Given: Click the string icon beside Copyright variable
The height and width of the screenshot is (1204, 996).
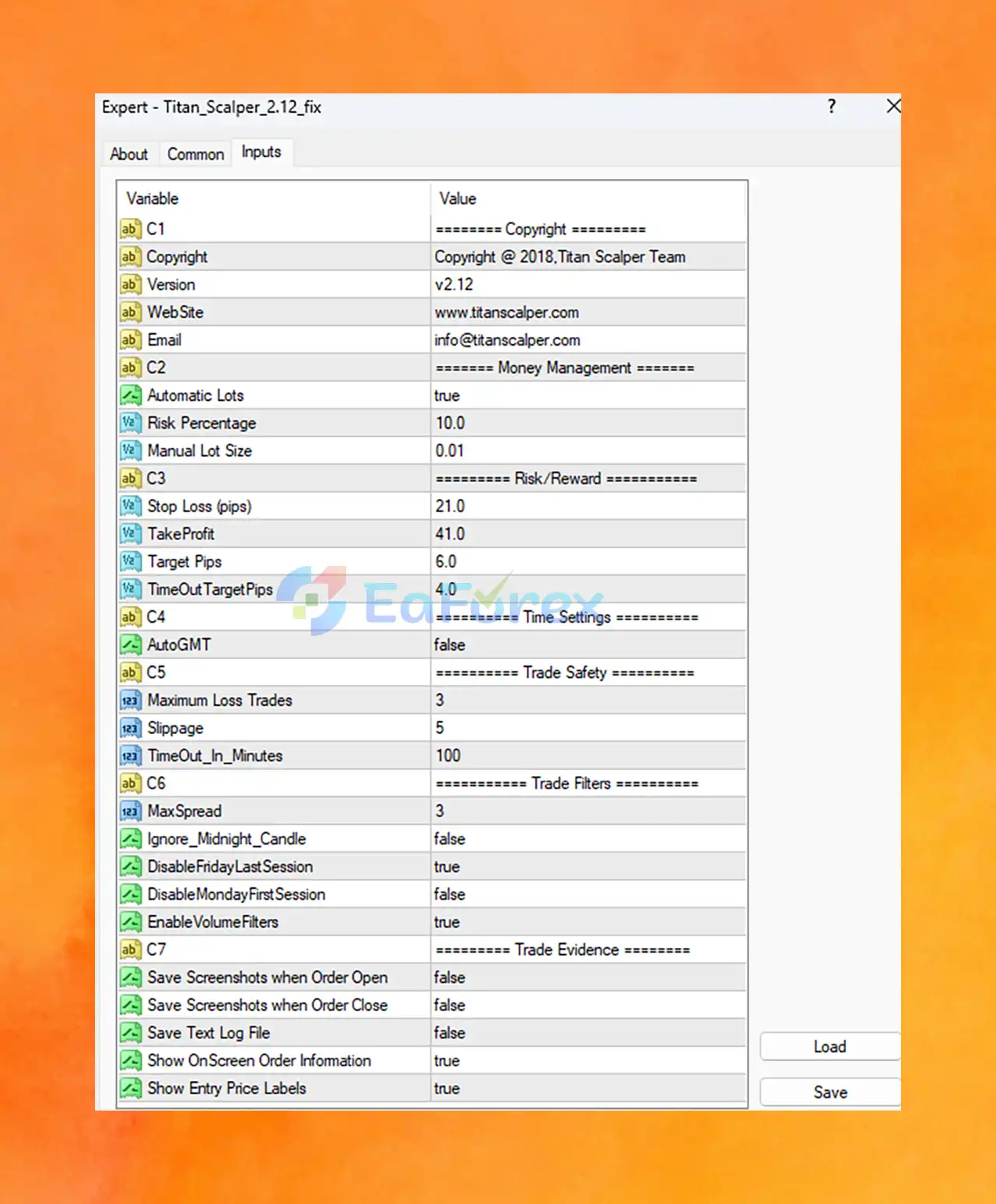Looking at the screenshot, I should [131, 257].
